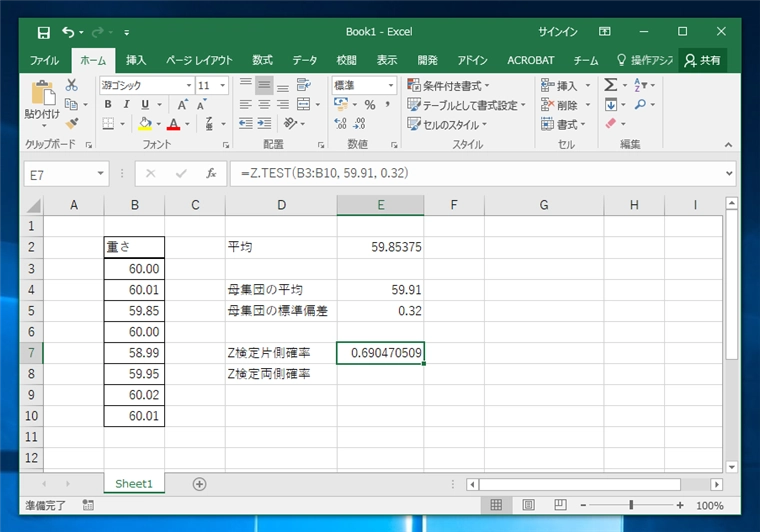The image size is (760, 532).
Task: Click Wrap Text icon
Action: [x=304, y=85]
